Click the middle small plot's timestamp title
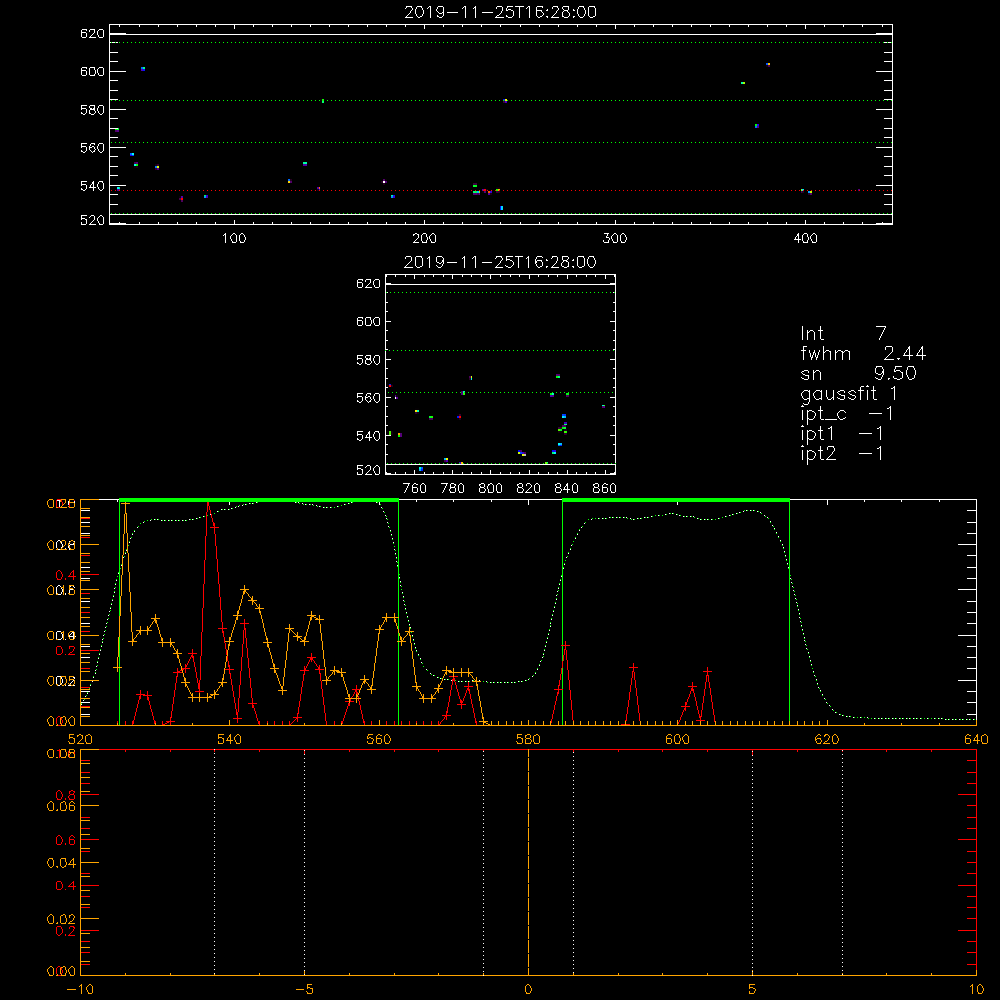Viewport: 1000px width, 1000px height. coord(500,262)
